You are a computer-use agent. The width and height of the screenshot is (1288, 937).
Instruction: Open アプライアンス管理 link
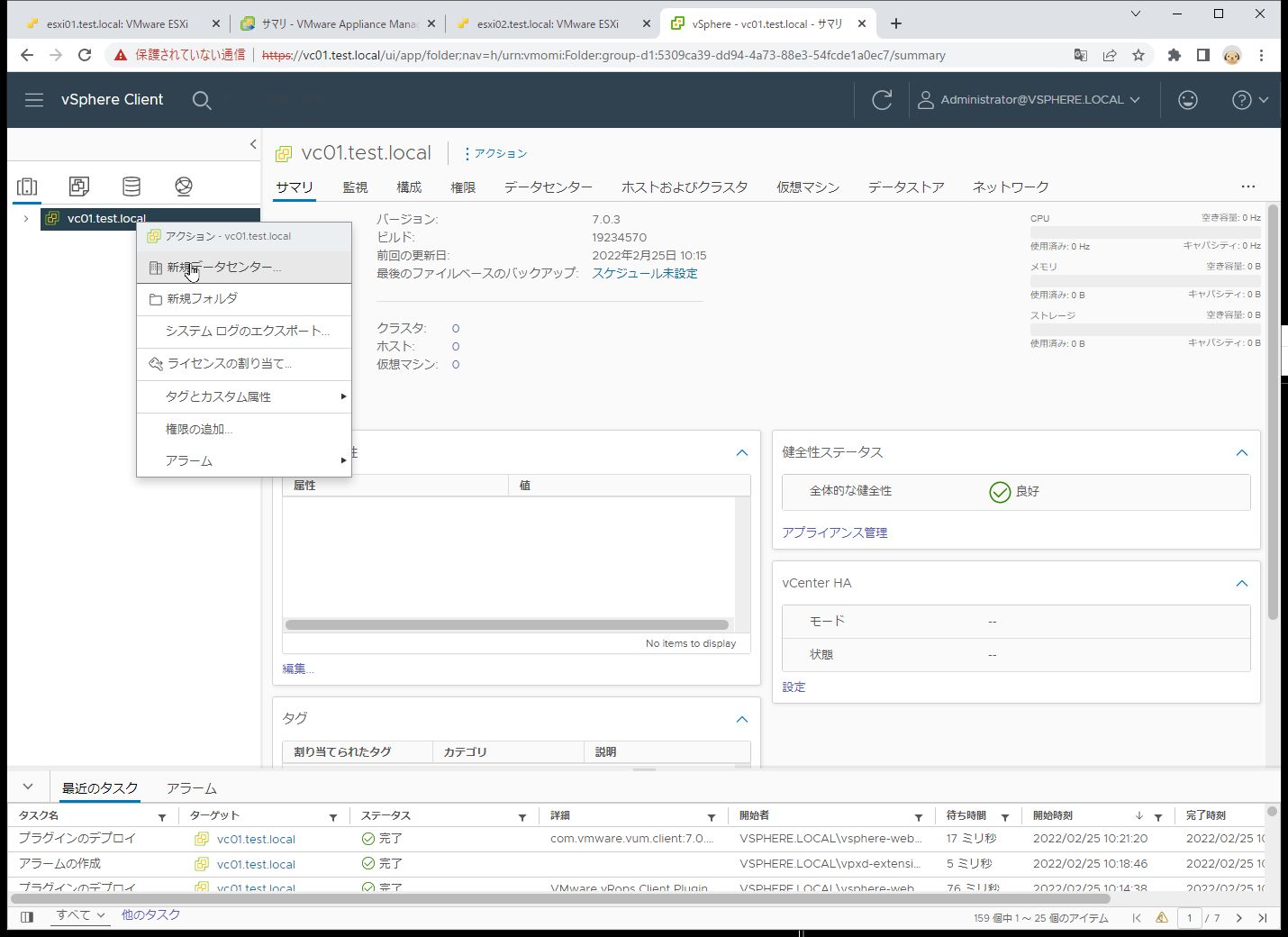835,532
